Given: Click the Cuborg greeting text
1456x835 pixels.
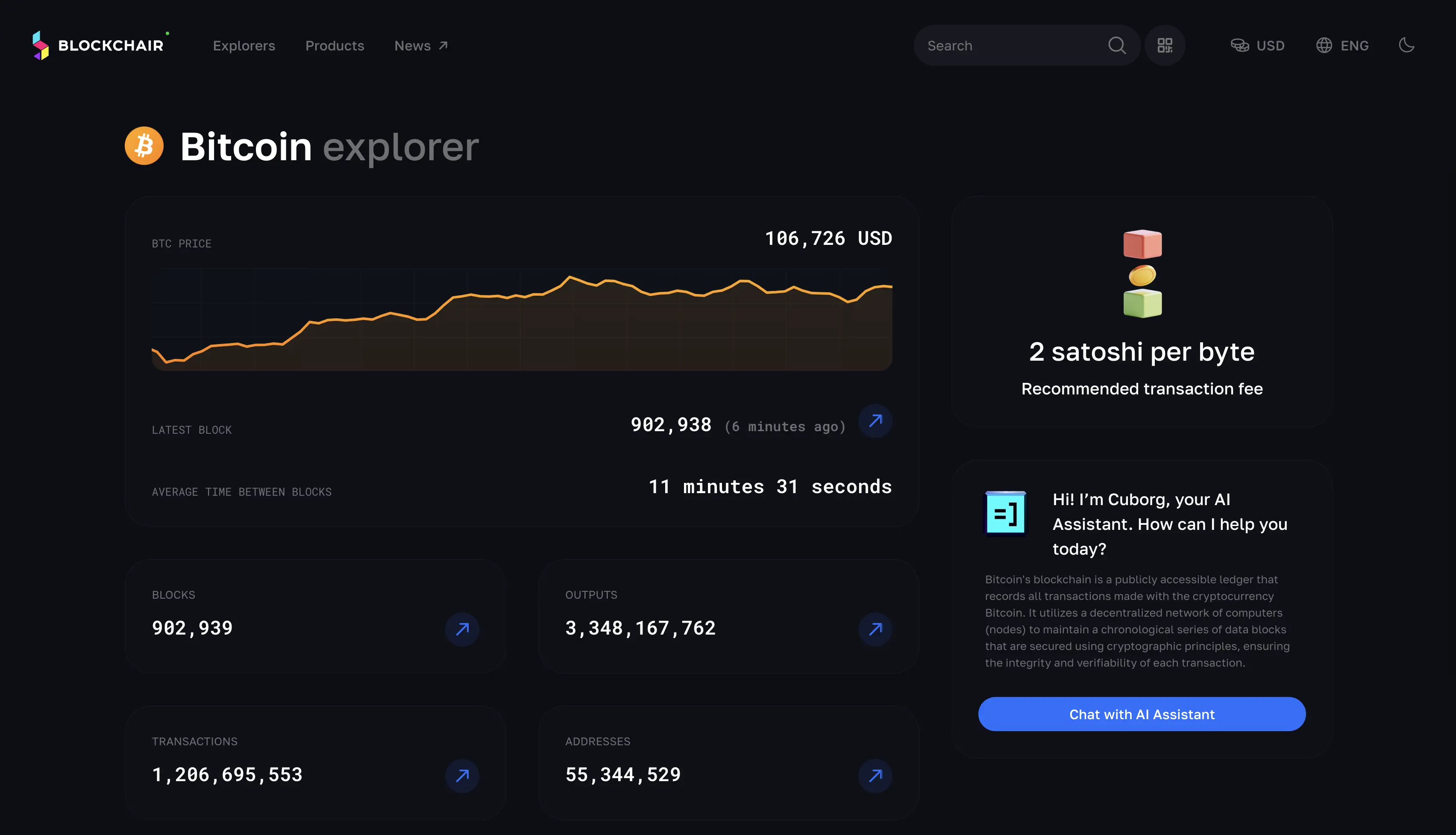Looking at the screenshot, I should click(x=1170, y=524).
